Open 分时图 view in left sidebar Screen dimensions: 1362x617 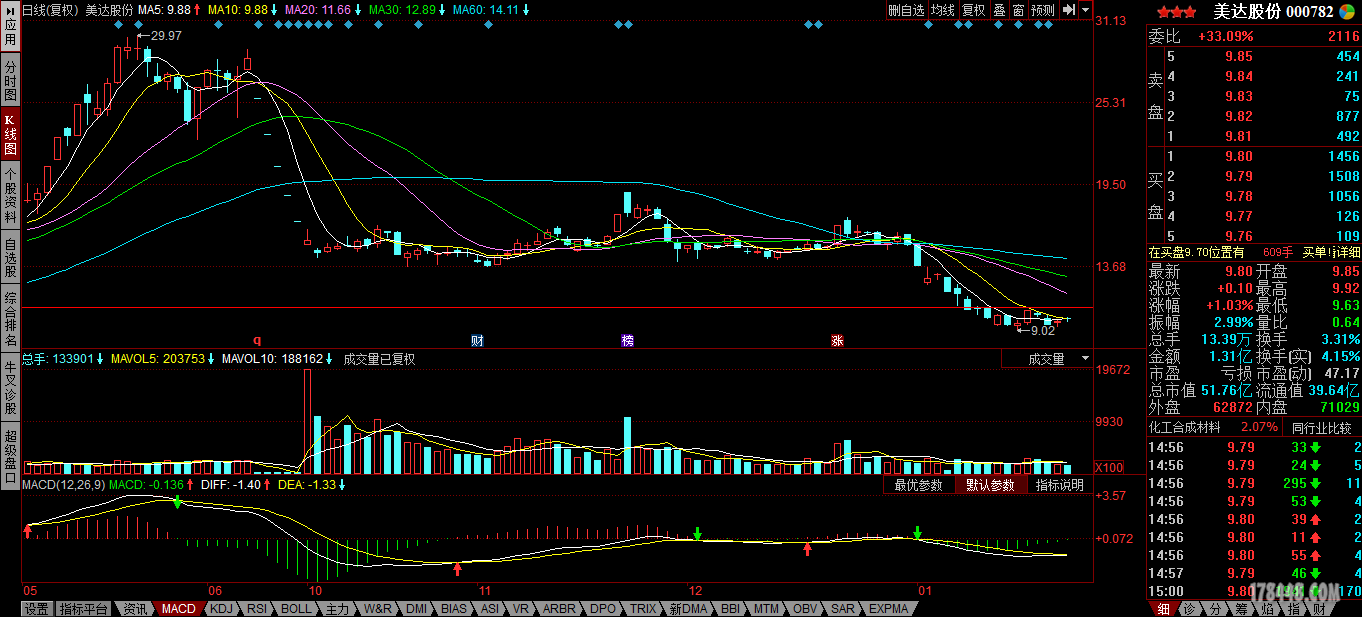[10, 80]
